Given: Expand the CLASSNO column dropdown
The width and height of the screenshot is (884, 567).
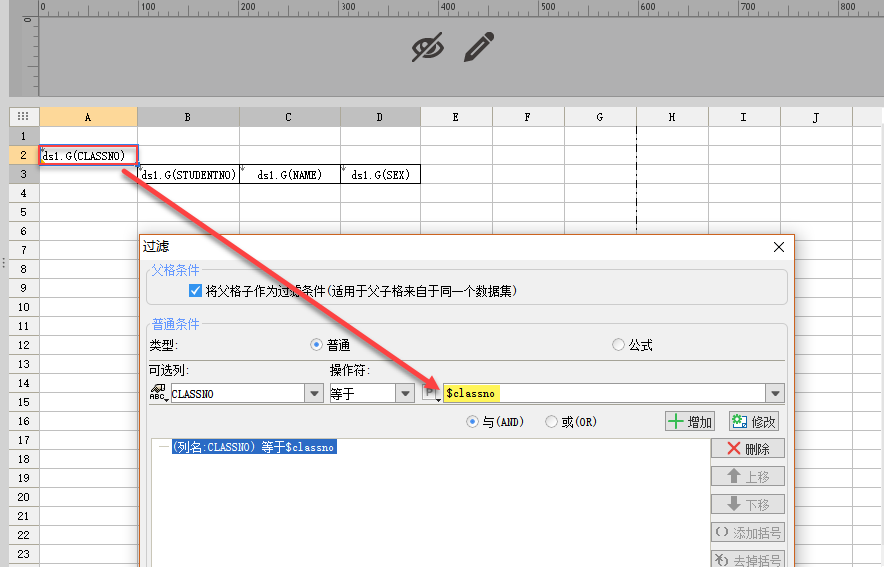Looking at the screenshot, I should point(314,393).
